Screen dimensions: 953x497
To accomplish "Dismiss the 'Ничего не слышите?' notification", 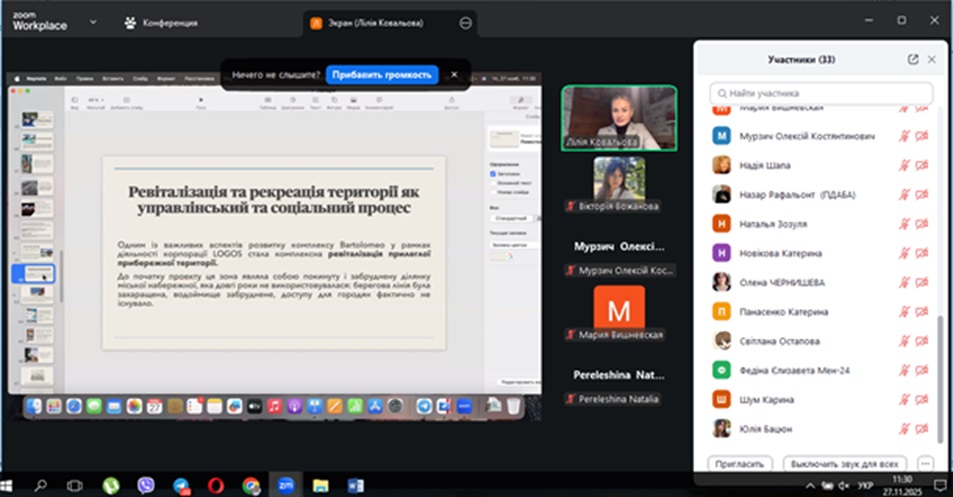I will point(453,74).
